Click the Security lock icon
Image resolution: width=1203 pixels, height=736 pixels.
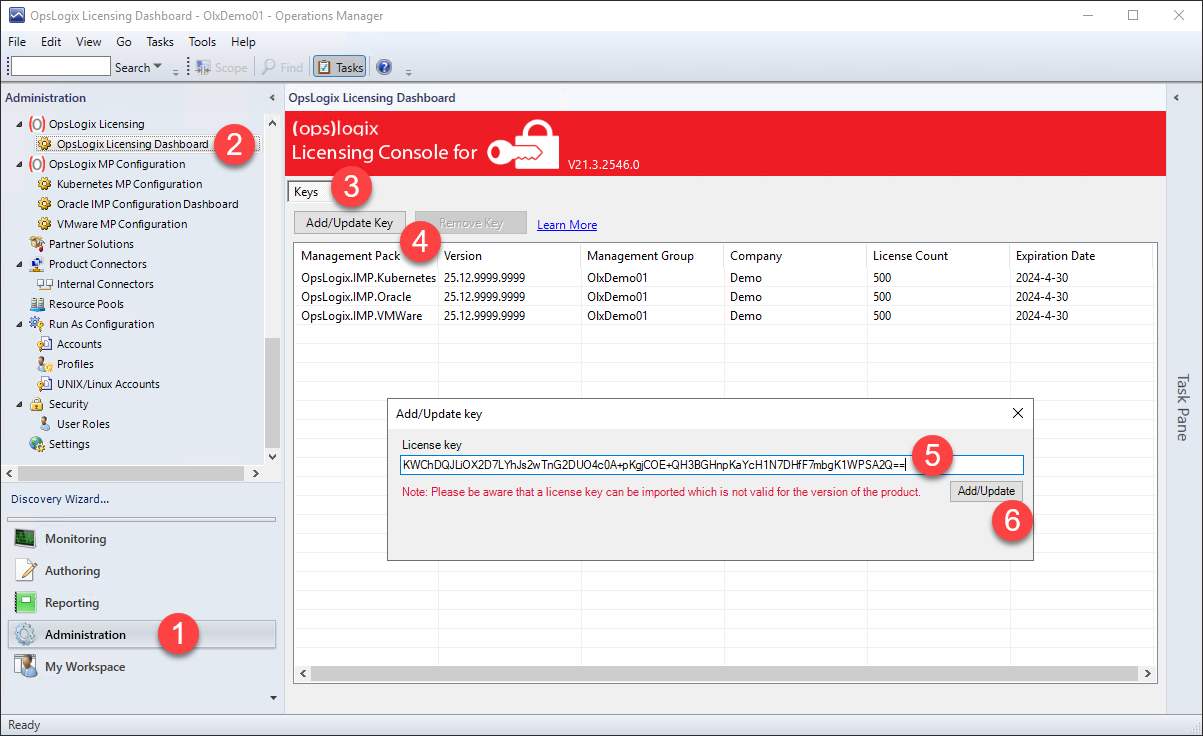click(37, 404)
